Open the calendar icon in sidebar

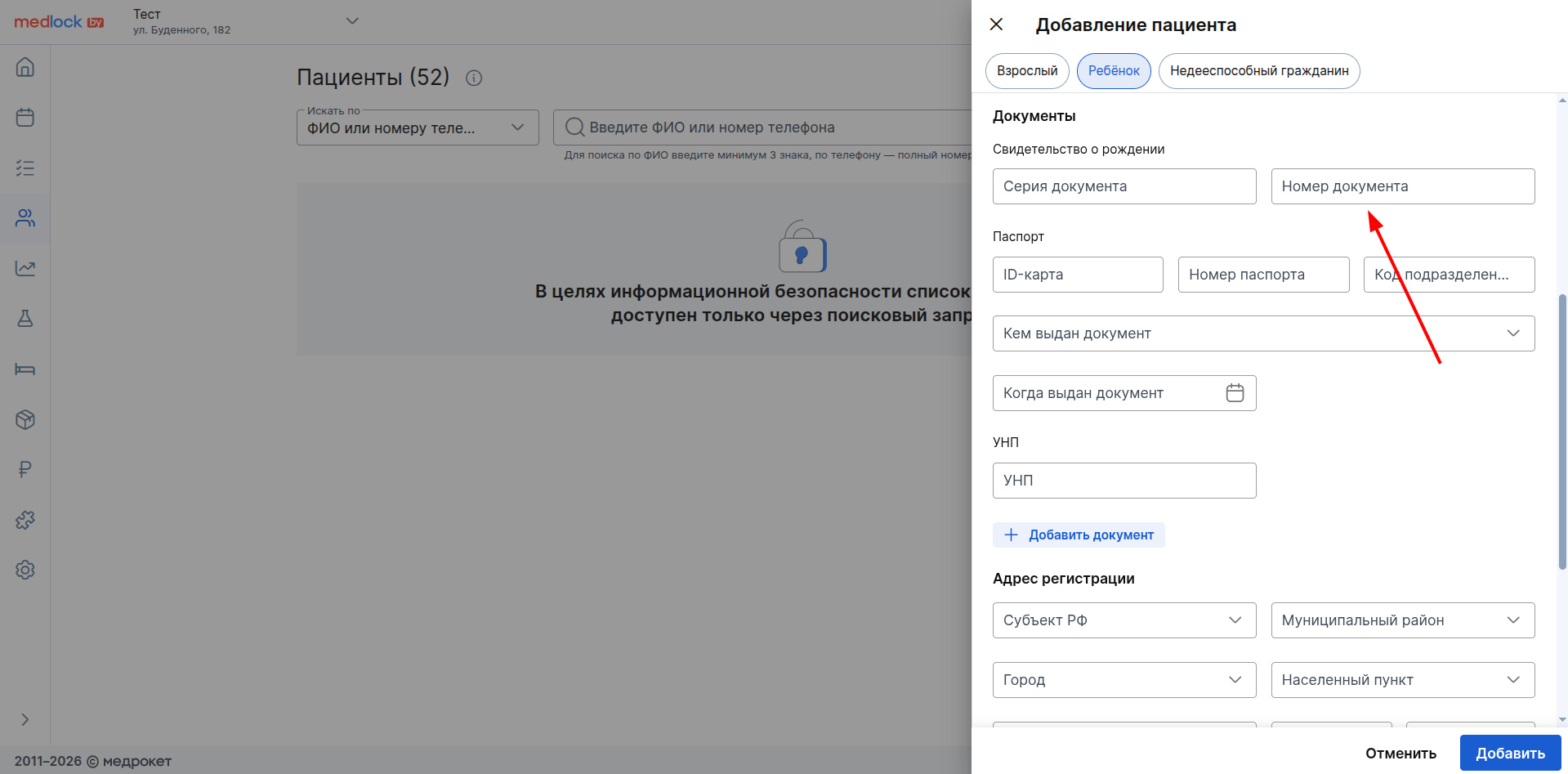(x=25, y=118)
